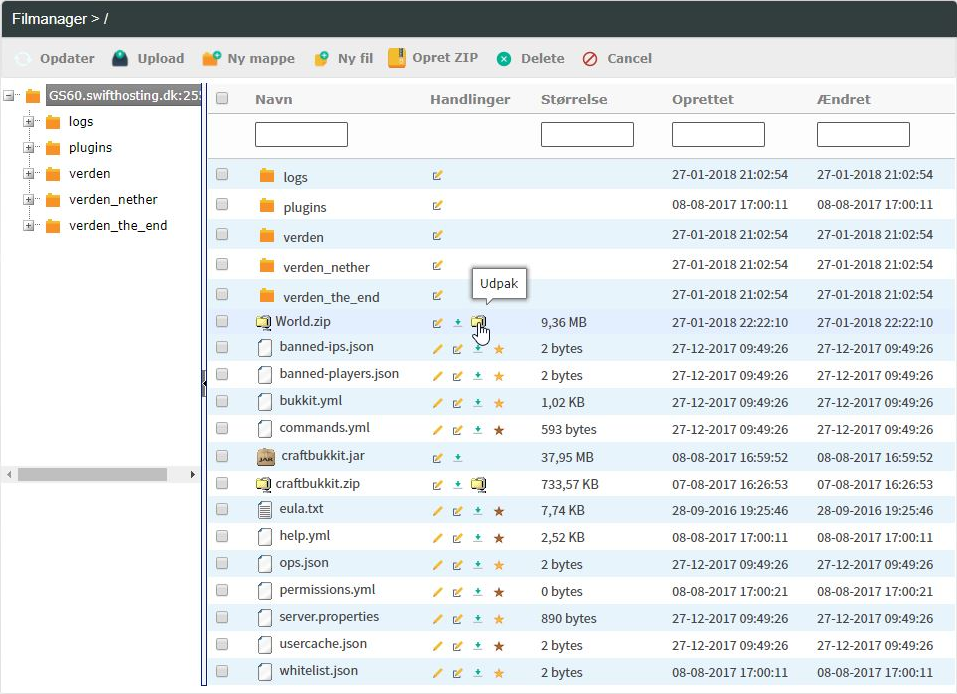Select the server.properties checkbox
The image size is (957, 694).
pos(222,617)
